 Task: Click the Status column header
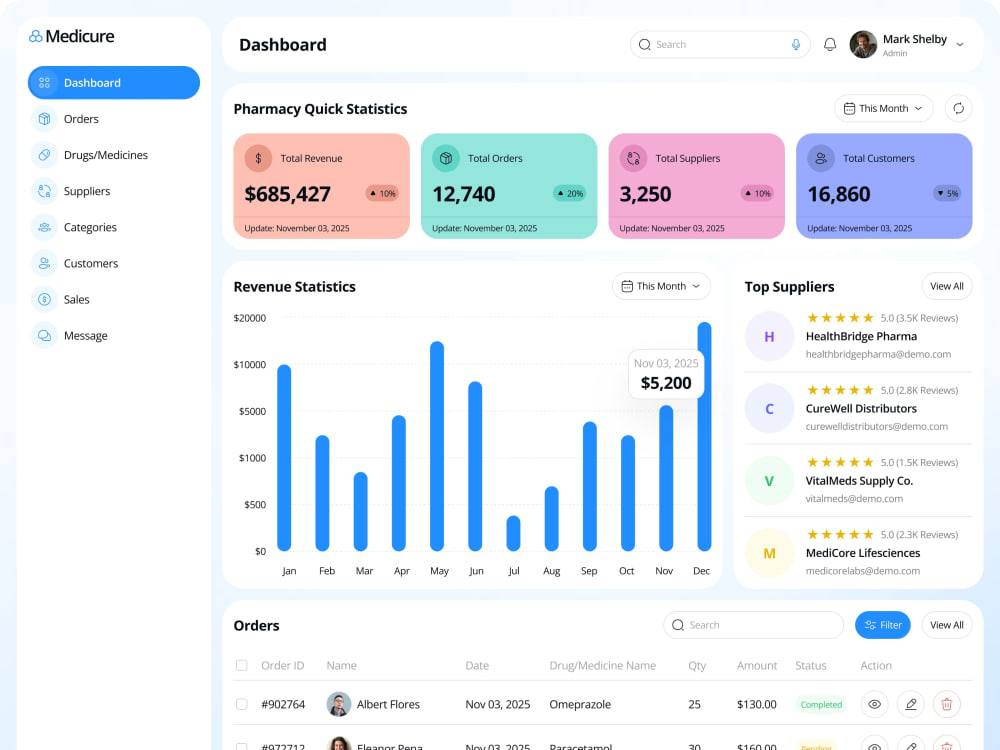click(x=811, y=665)
